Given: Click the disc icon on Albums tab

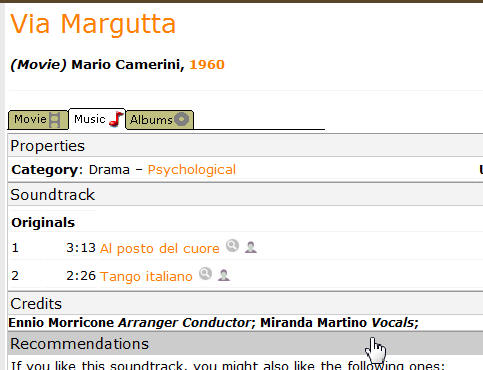Looking at the screenshot, I should pyautogui.click(x=182, y=119).
